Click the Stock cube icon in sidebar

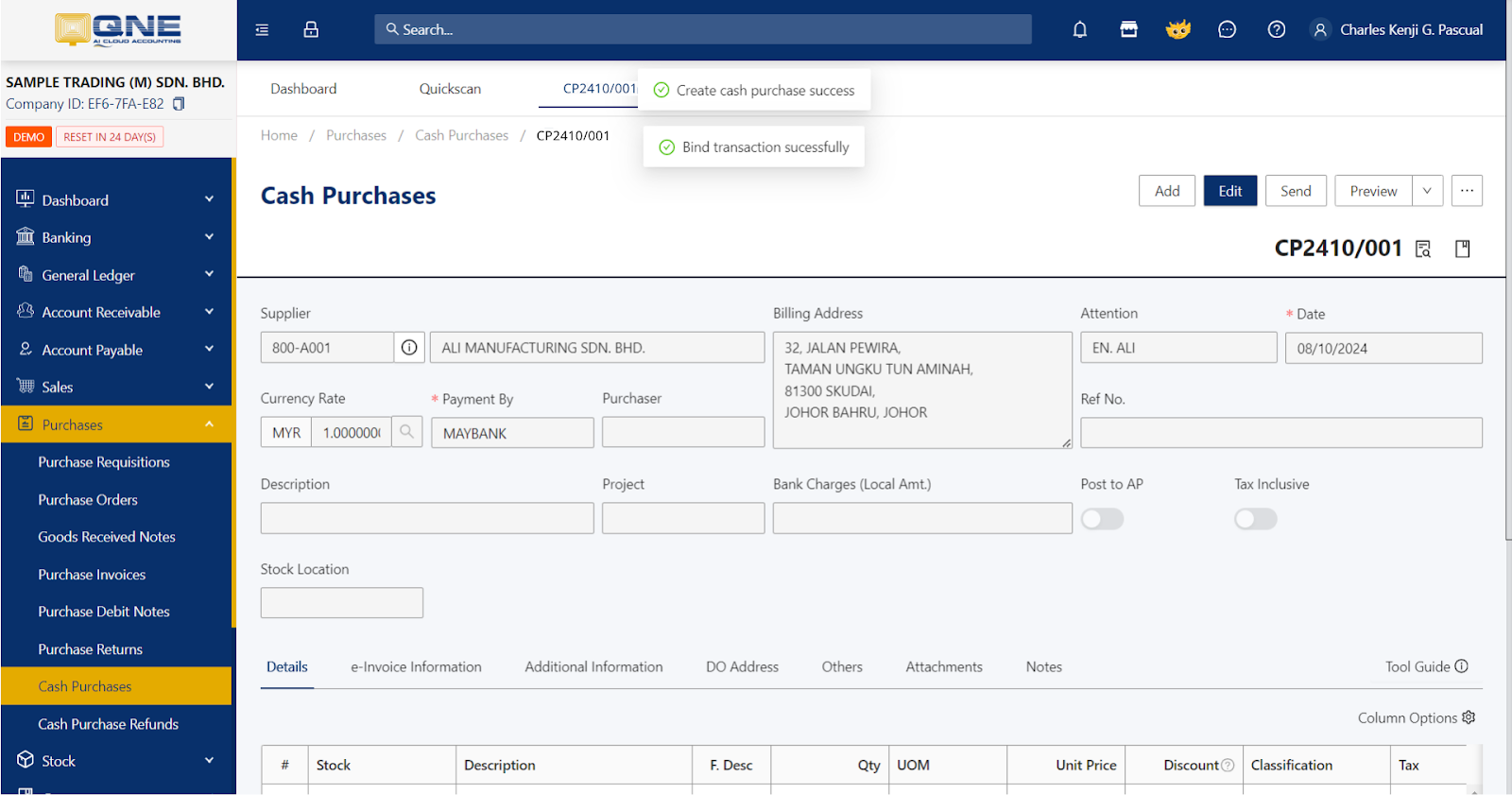tap(26, 760)
